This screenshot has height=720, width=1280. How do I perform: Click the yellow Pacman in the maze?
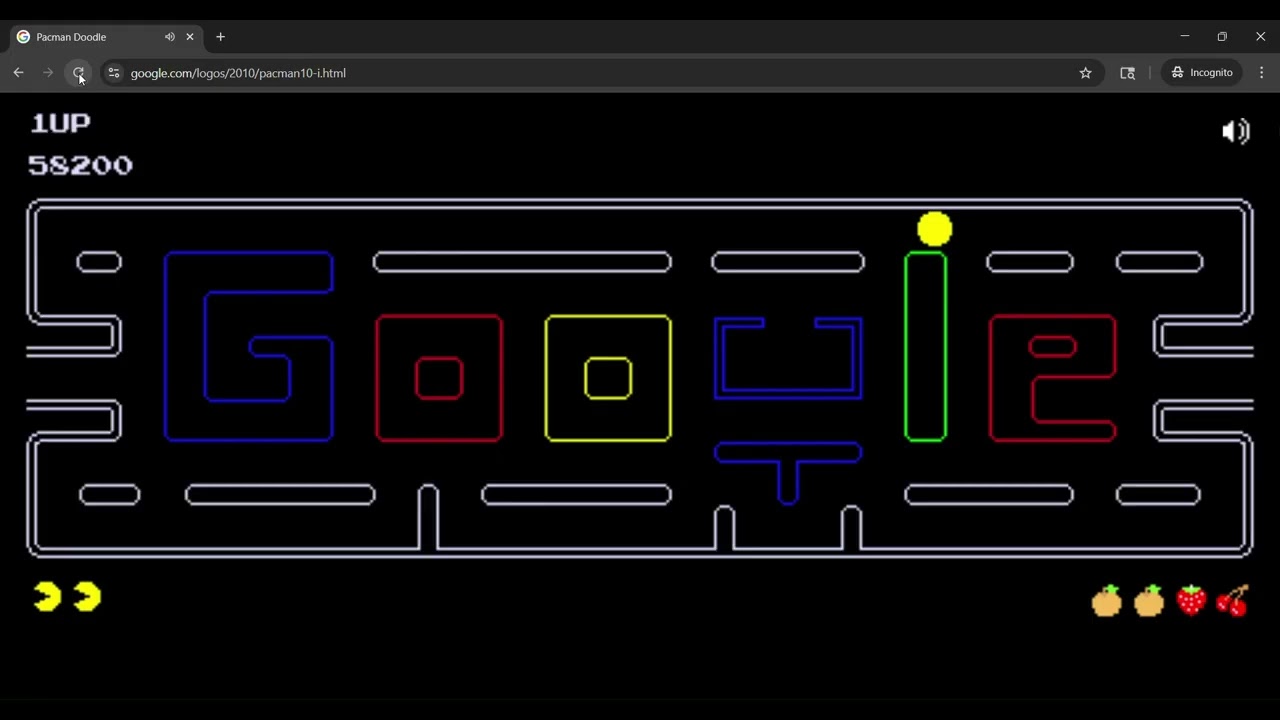coord(935,229)
